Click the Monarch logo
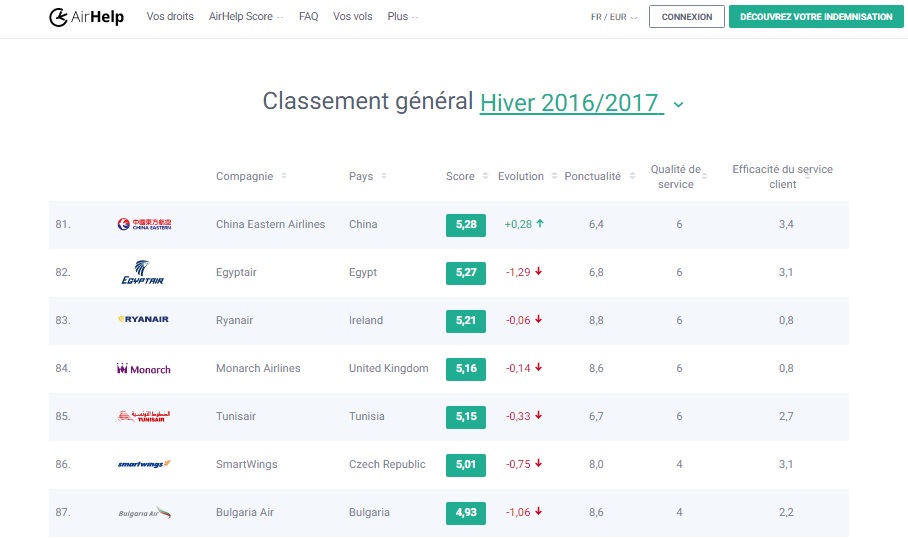Screen dimensions: 908x539 (x=144, y=369)
